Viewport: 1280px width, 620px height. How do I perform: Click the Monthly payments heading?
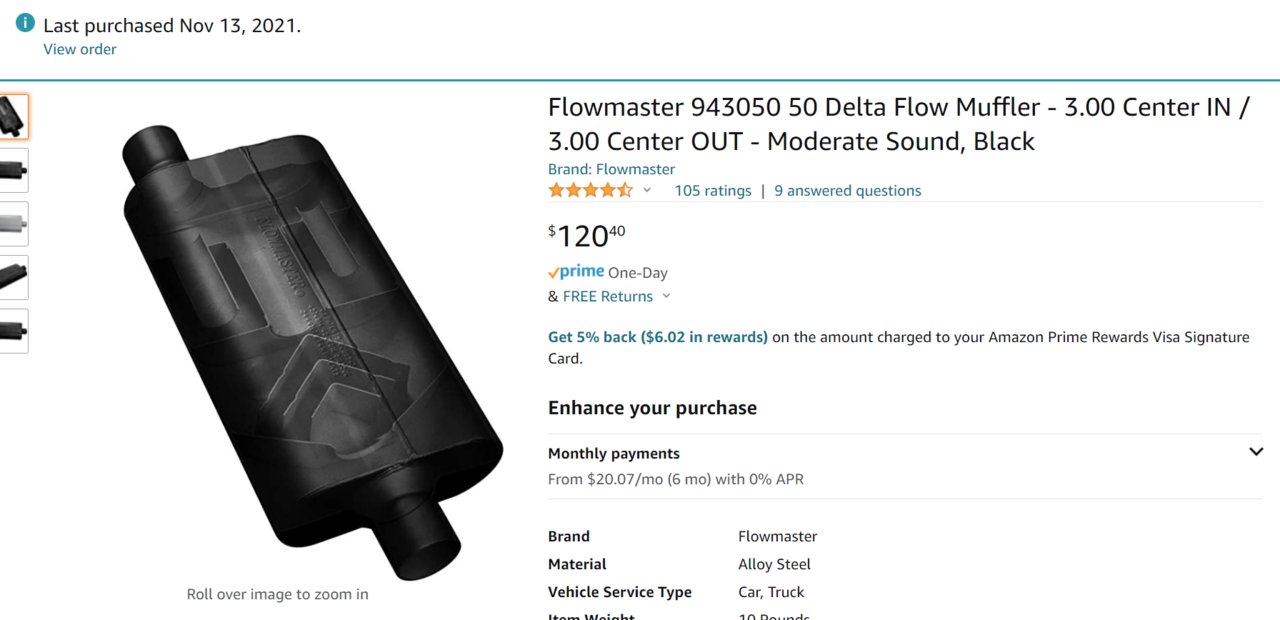614,453
